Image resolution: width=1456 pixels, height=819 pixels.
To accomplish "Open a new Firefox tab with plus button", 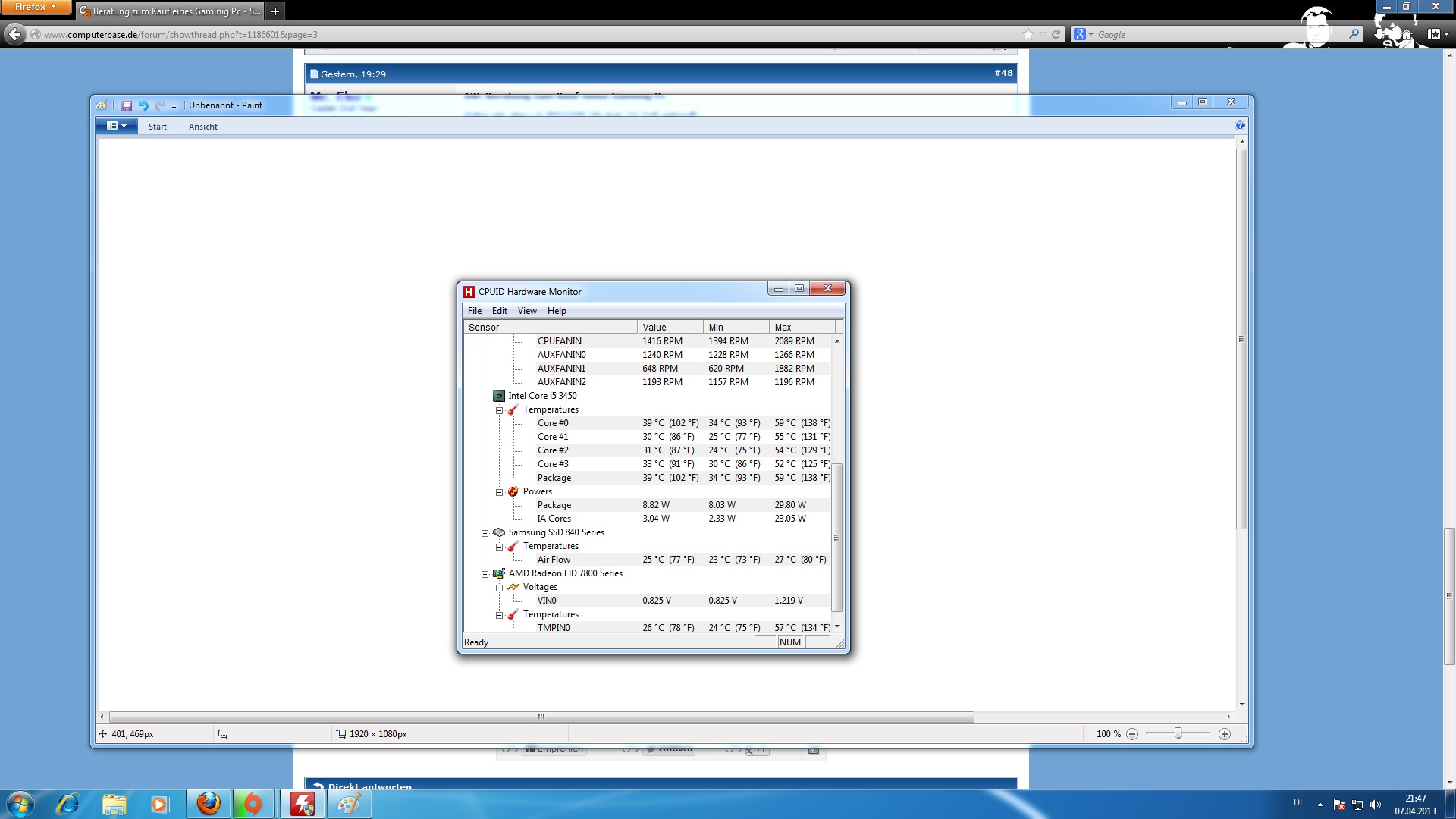I will click(x=275, y=11).
